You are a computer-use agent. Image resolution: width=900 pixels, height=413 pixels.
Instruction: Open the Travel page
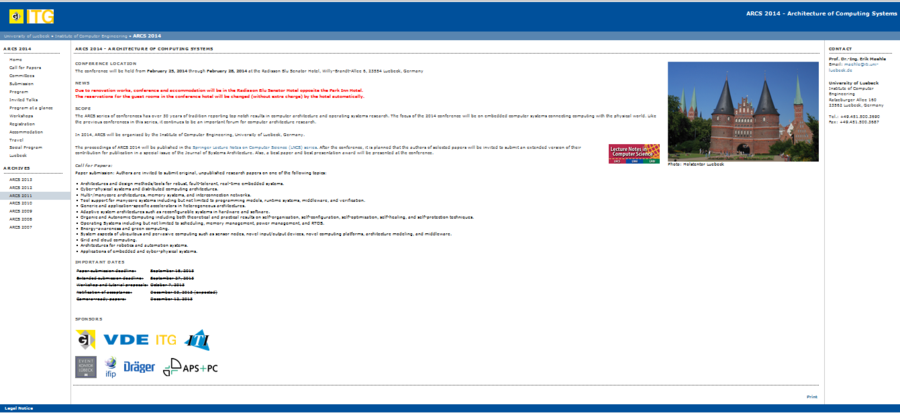tap(16, 140)
